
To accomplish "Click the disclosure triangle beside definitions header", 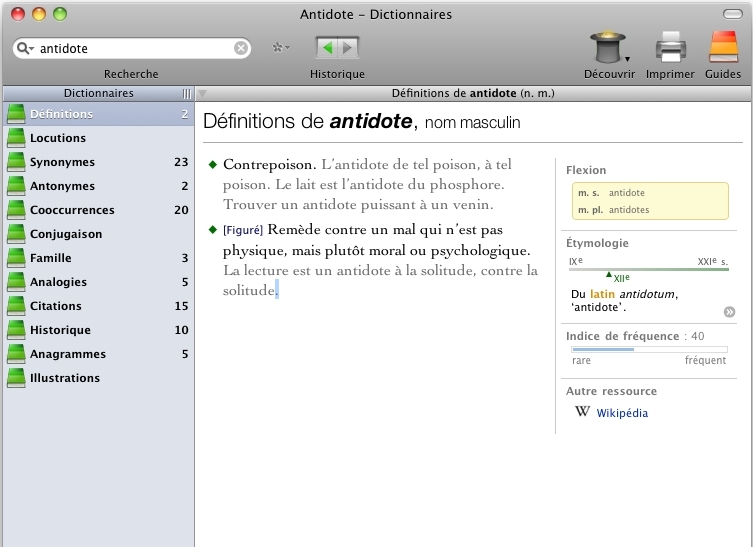I will click(202, 94).
